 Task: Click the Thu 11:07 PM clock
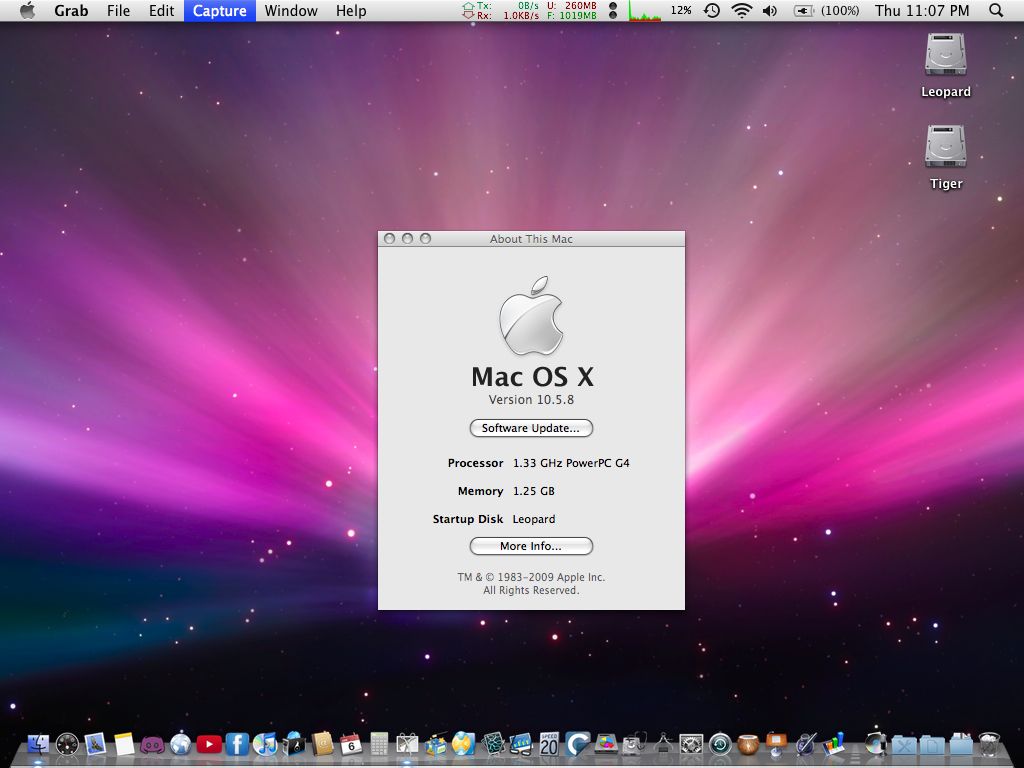[921, 10]
